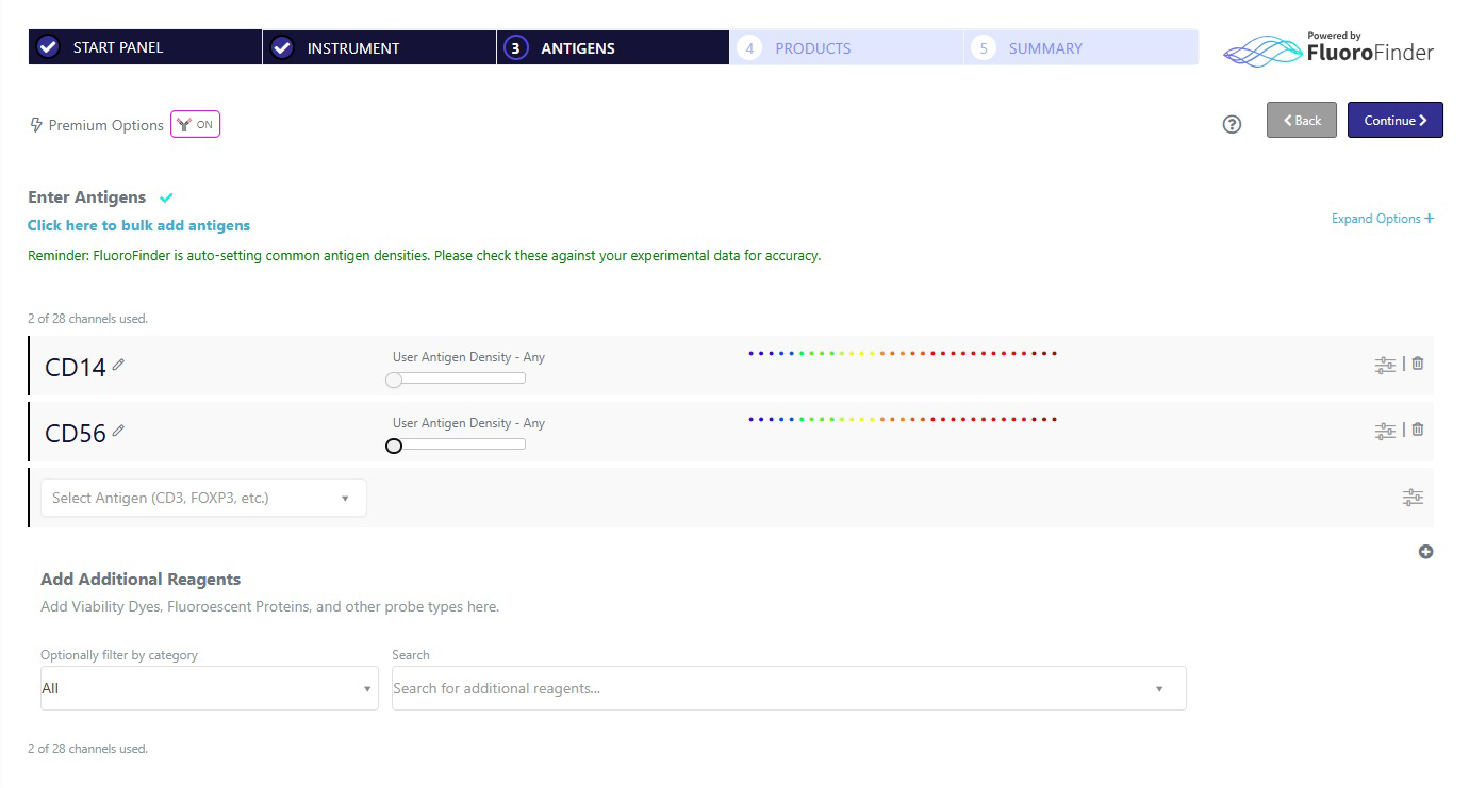
Task: Remove CD56 with its trash icon
Action: point(1417,429)
